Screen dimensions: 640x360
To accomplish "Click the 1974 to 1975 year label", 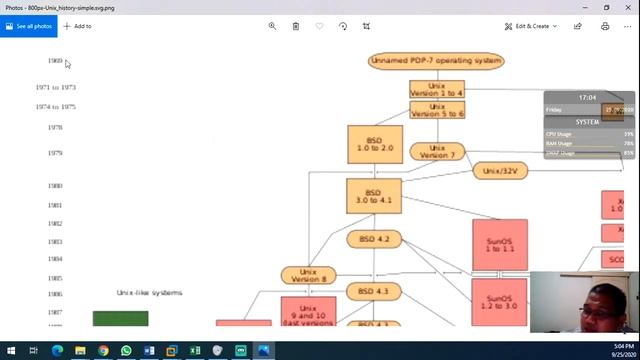I will (56, 107).
